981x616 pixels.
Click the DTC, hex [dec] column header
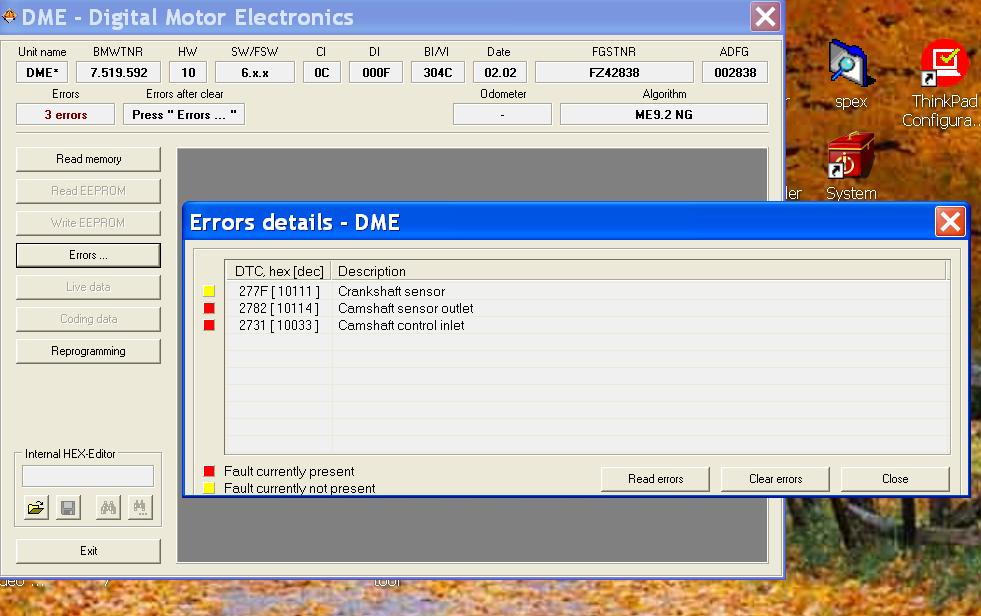[278, 271]
